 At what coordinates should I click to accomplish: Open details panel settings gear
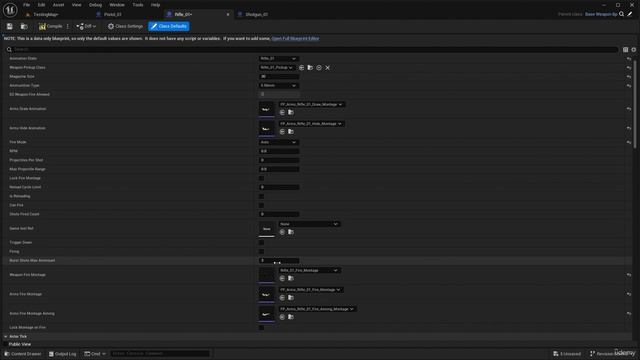coord(633,50)
